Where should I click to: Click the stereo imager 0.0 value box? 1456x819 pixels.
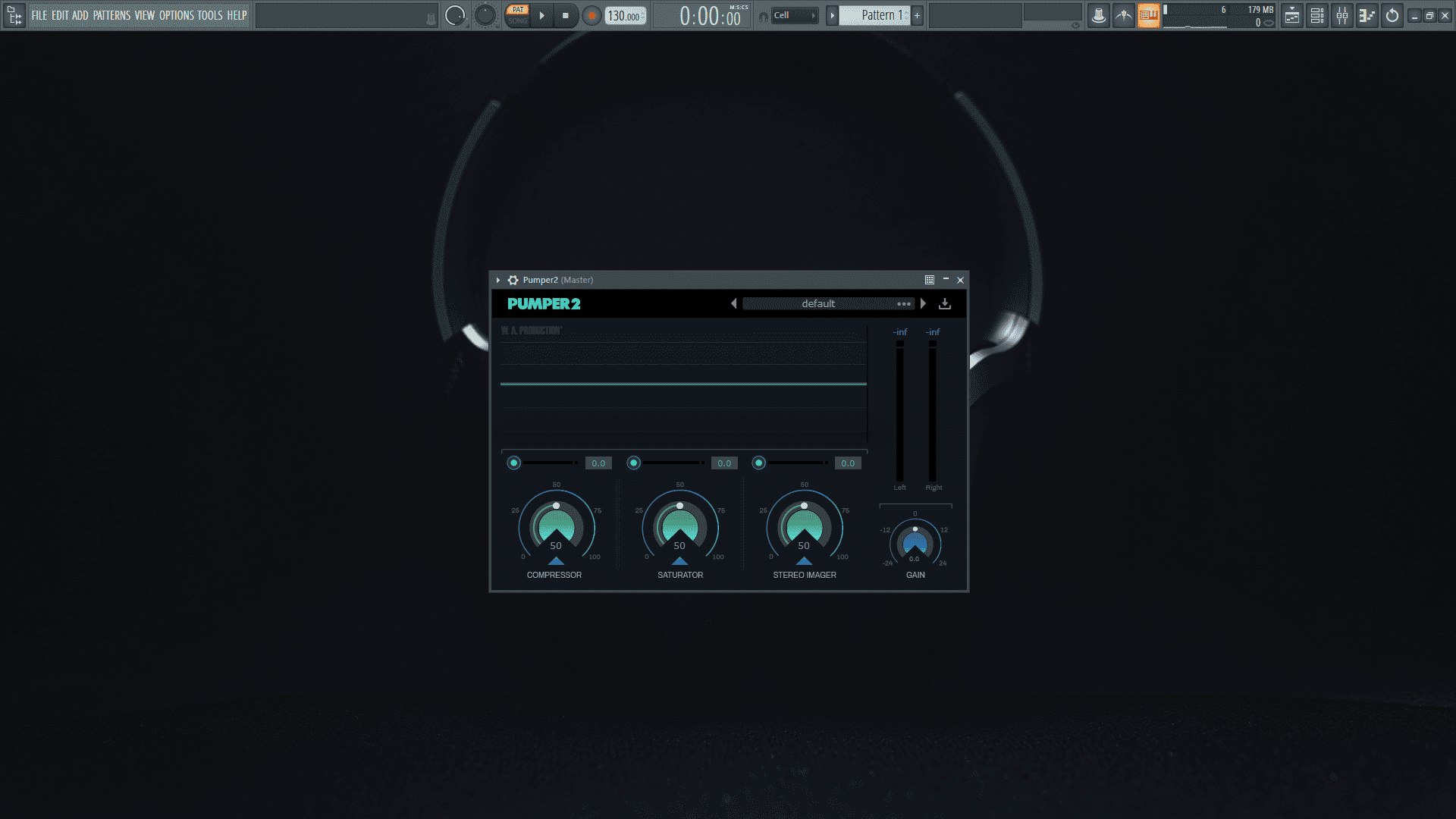(848, 463)
